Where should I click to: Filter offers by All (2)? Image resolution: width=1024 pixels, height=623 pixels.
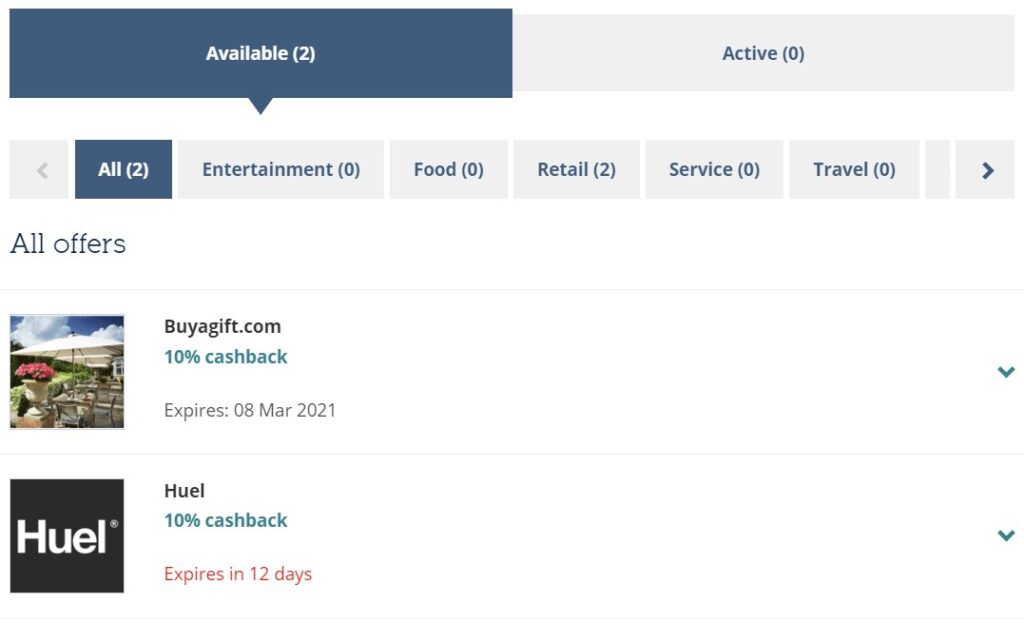pos(123,169)
